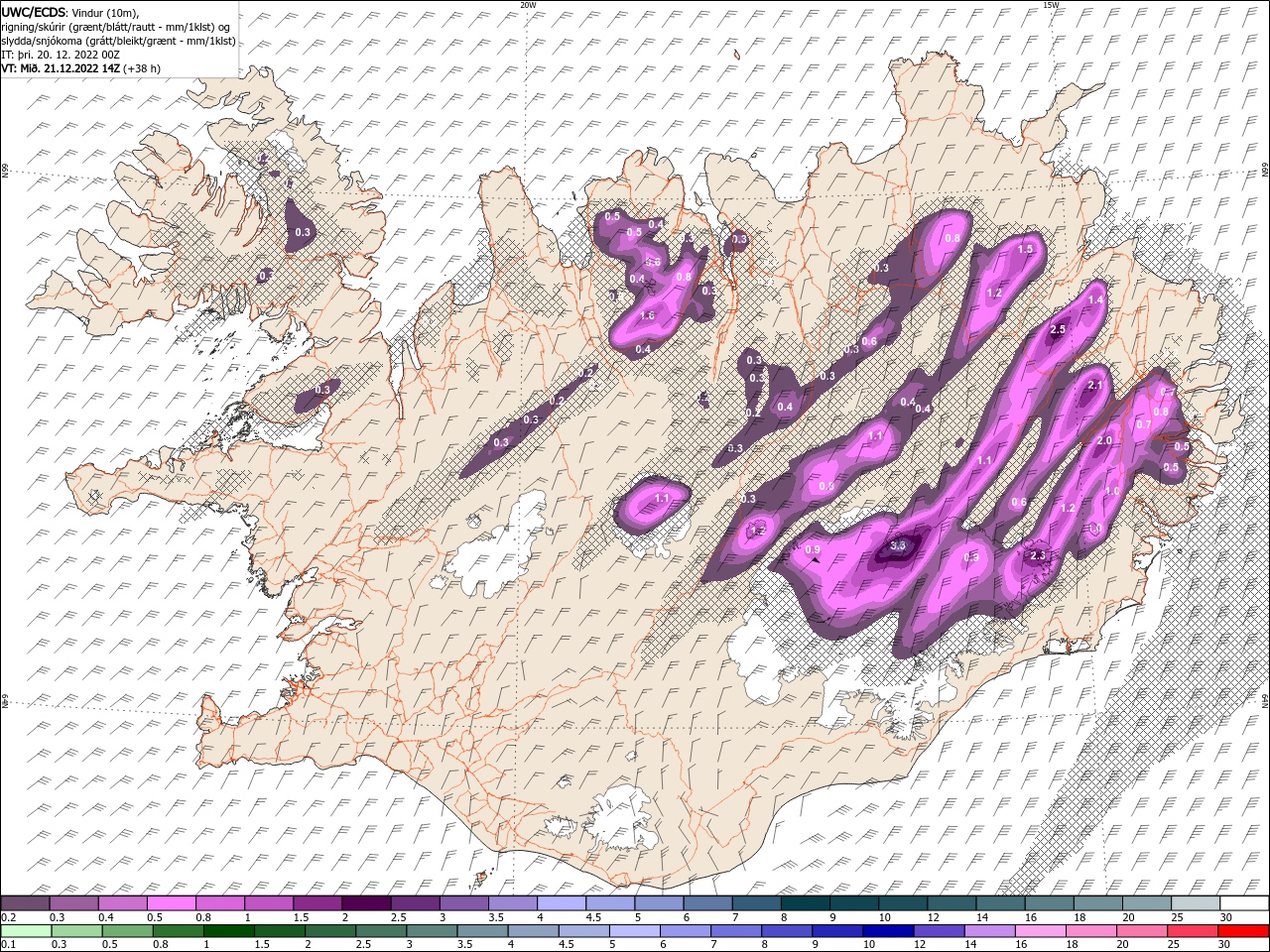The width and height of the screenshot is (1270, 952).
Task: Click the "0.2" label under the top legend row
Action: pos(7,916)
